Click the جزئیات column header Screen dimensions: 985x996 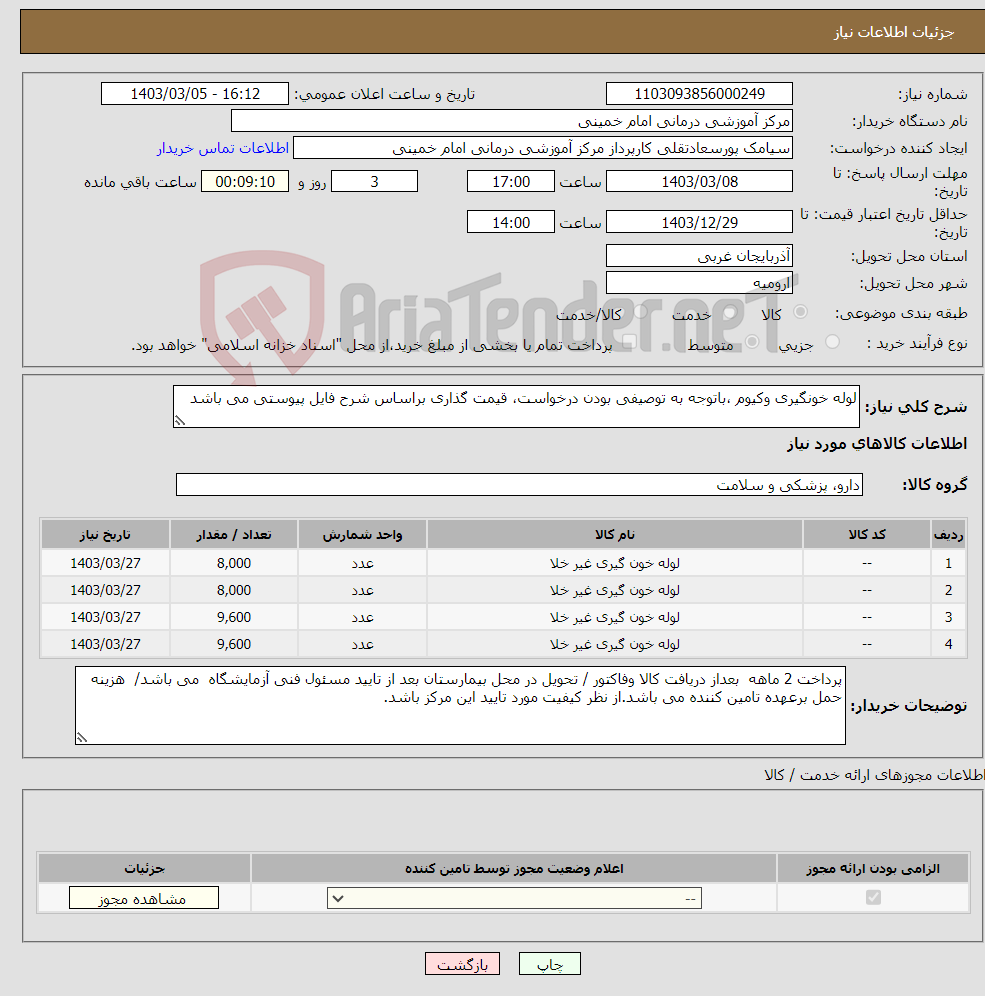[x=144, y=868]
